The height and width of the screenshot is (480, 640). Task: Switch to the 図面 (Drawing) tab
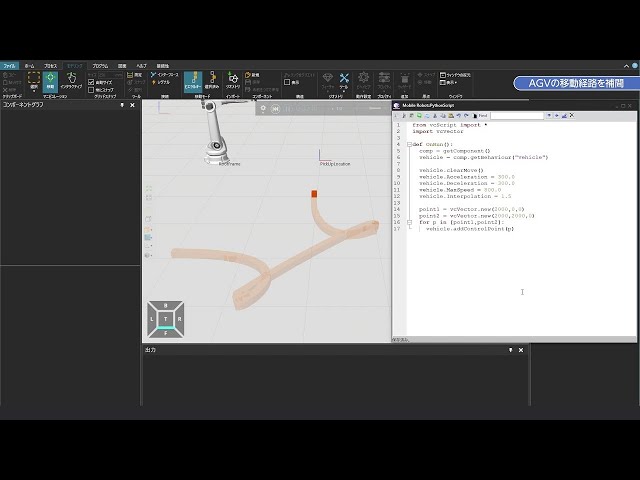point(122,66)
